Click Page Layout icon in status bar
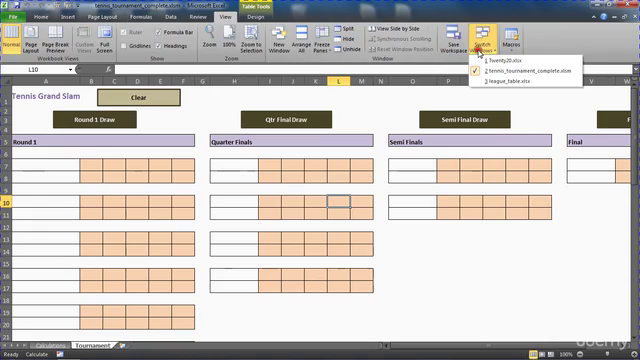The image size is (640, 360). tap(542, 354)
